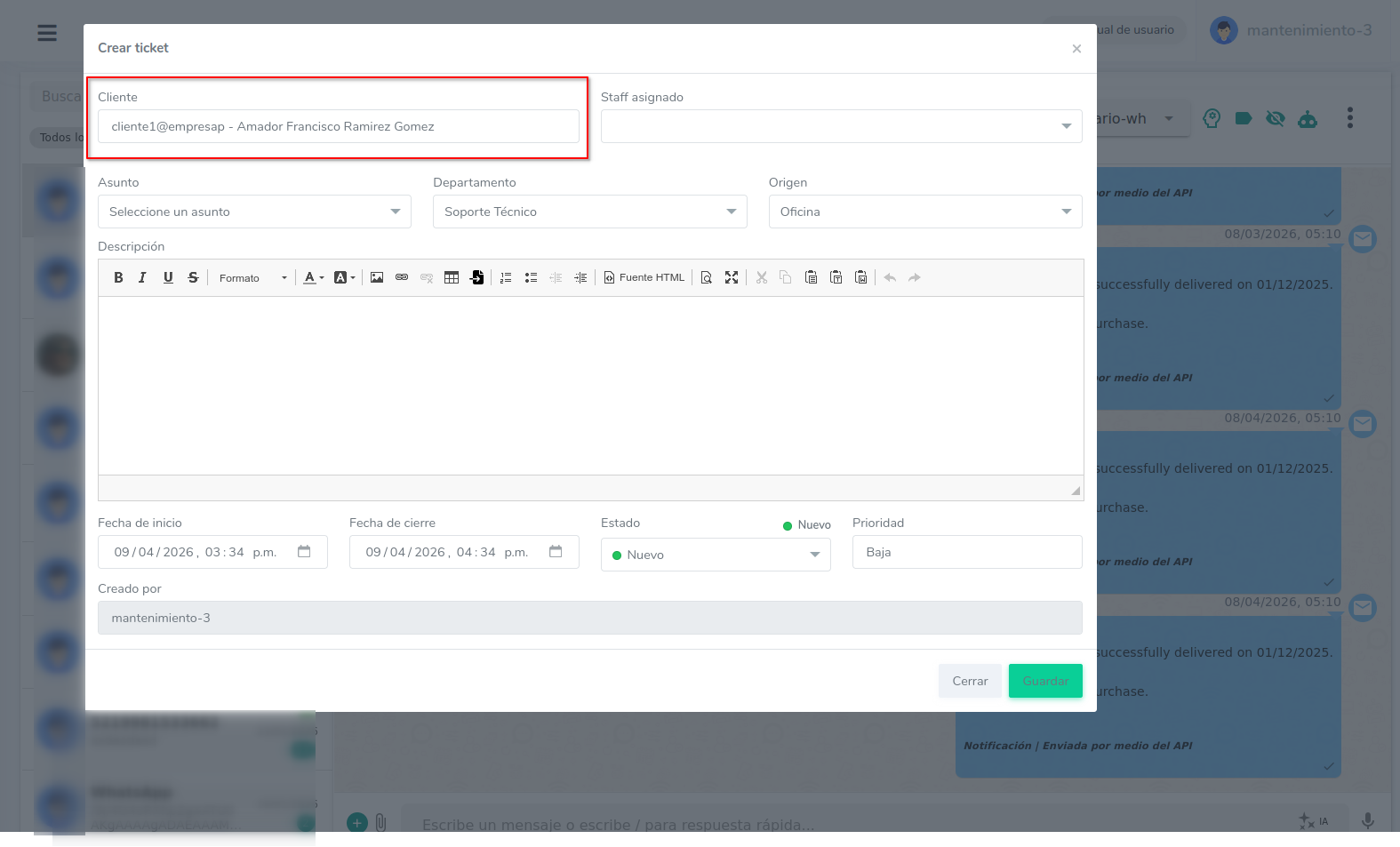
Task: Toggle italic formatting in the editor
Action: [142, 277]
